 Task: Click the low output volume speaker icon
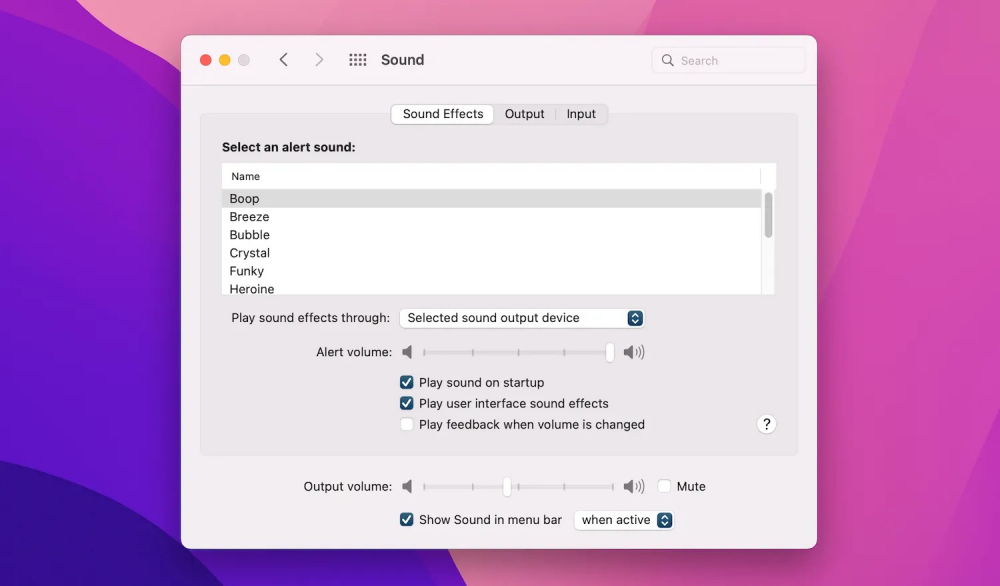[407, 487]
